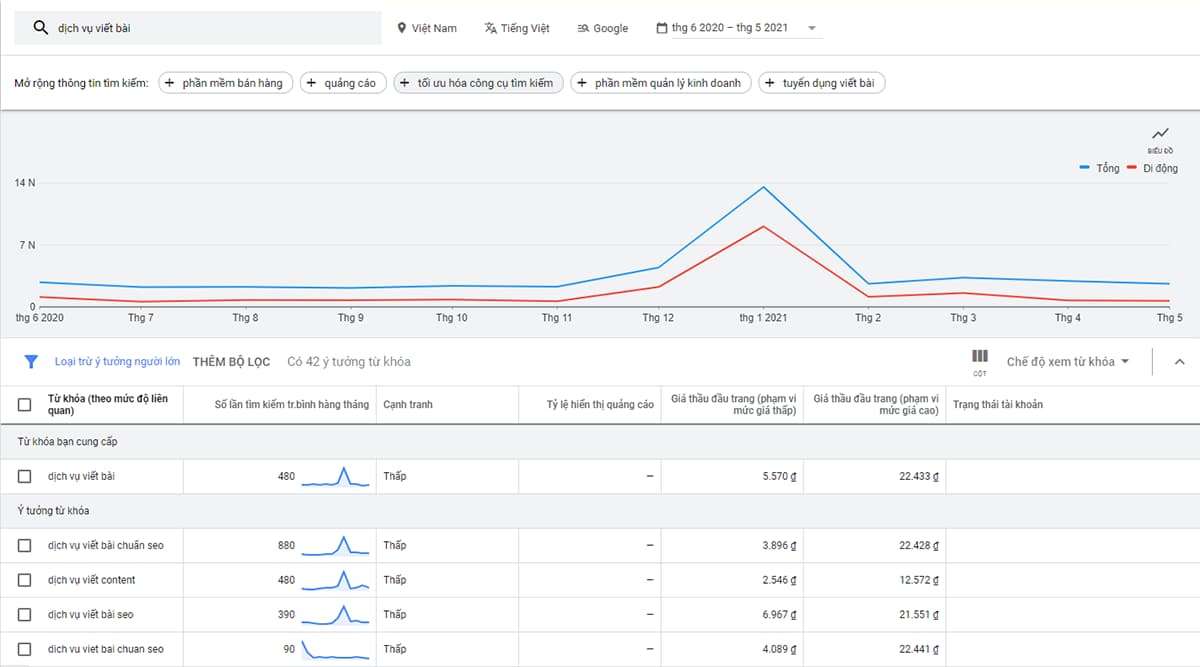This screenshot has width=1200, height=667.
Task: Sort by Số lần tìm kiếm tr.bình hàng tháng
Action: coord(292,404)
